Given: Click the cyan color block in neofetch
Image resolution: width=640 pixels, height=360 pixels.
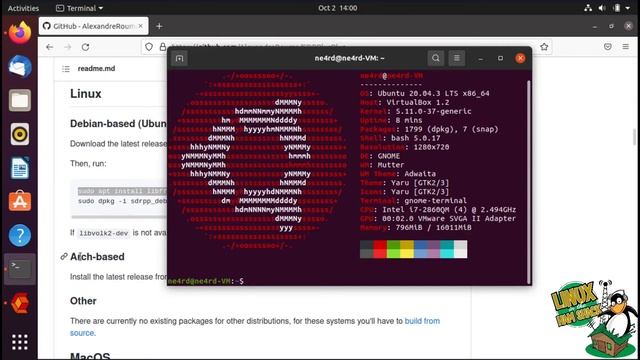Looking at the screenshot, I should [x=447, y=249].
